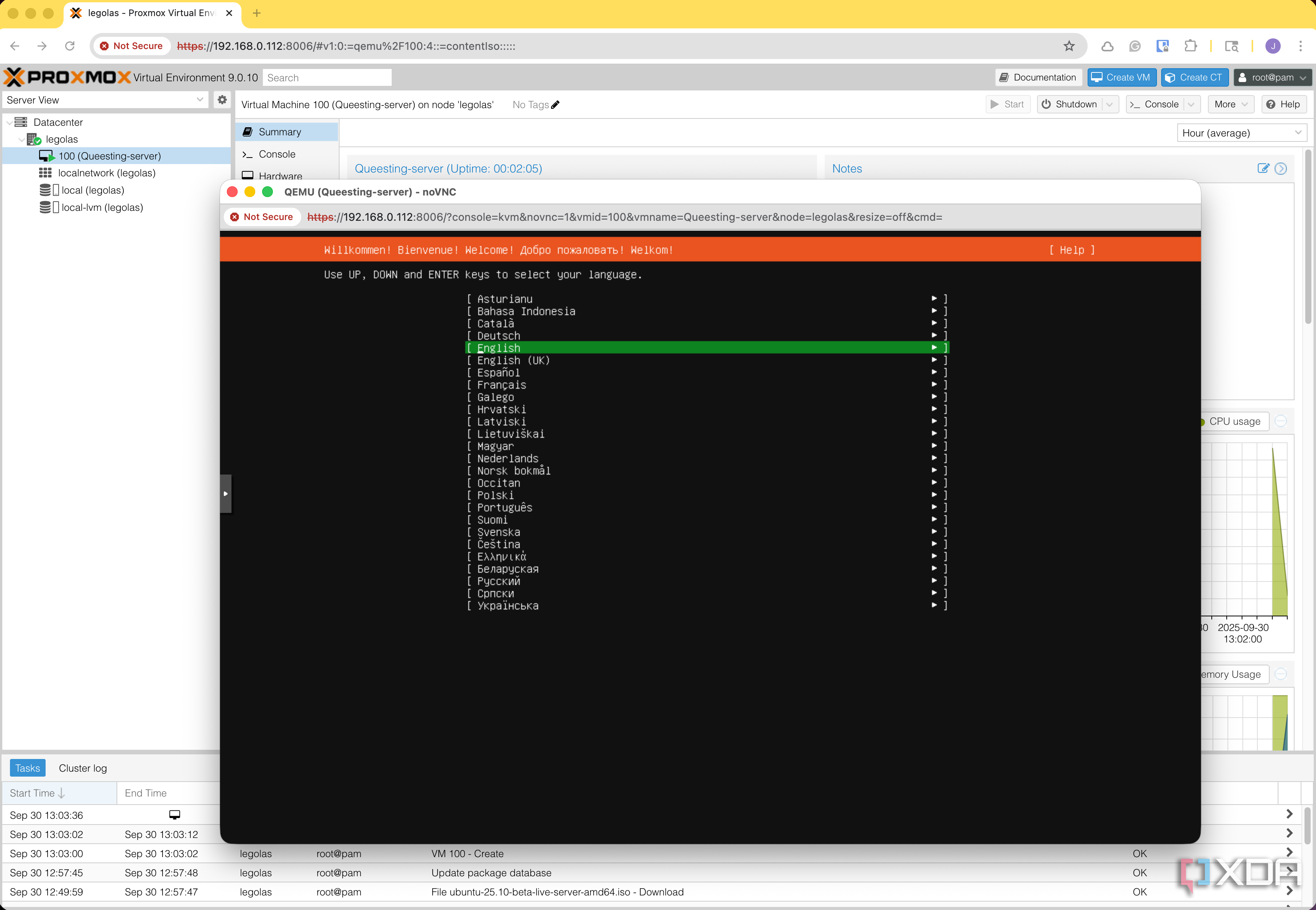Select the English language option

point(707,347)
